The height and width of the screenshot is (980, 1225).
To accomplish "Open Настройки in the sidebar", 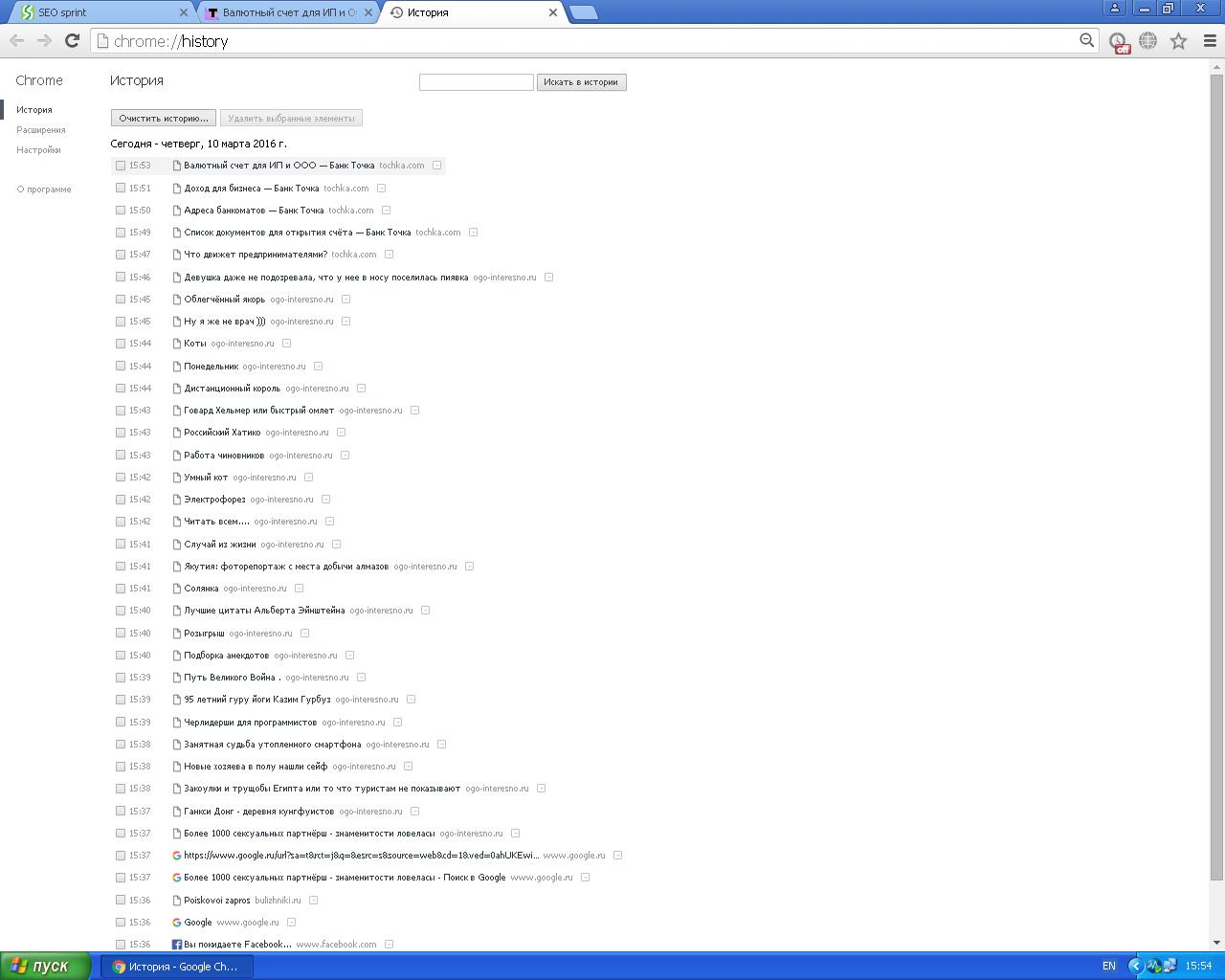I will (38, 150).
